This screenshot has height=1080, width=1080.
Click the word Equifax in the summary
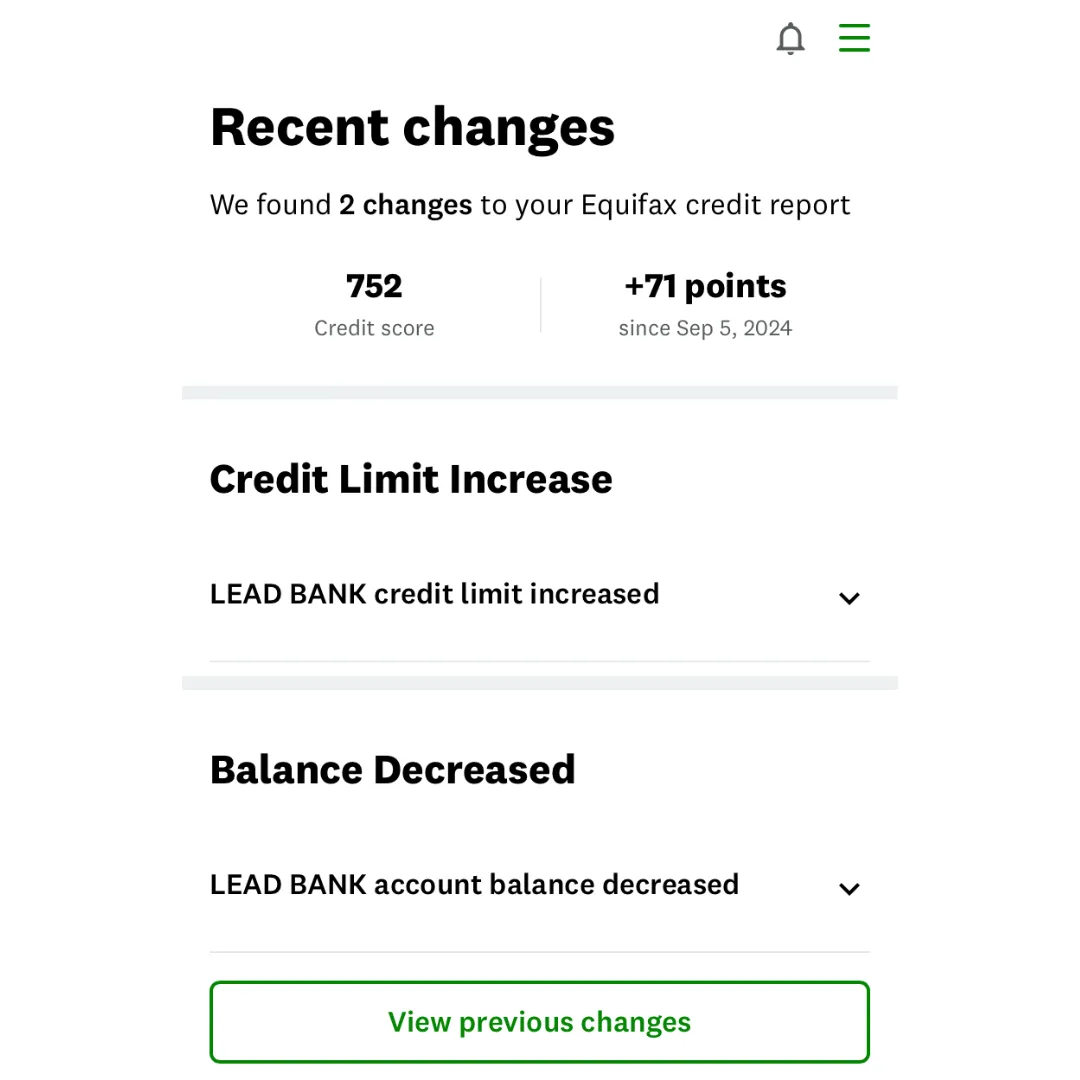pos(629,205)
